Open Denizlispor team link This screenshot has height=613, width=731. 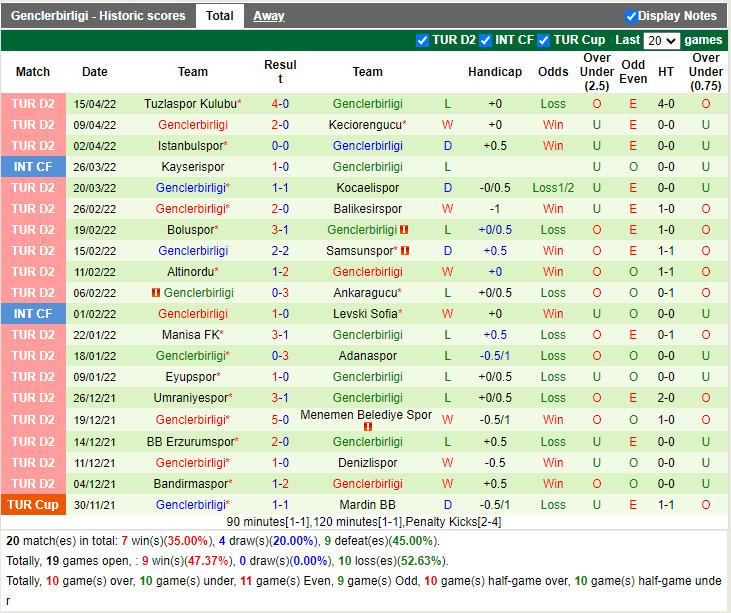[x=368, y=462]
